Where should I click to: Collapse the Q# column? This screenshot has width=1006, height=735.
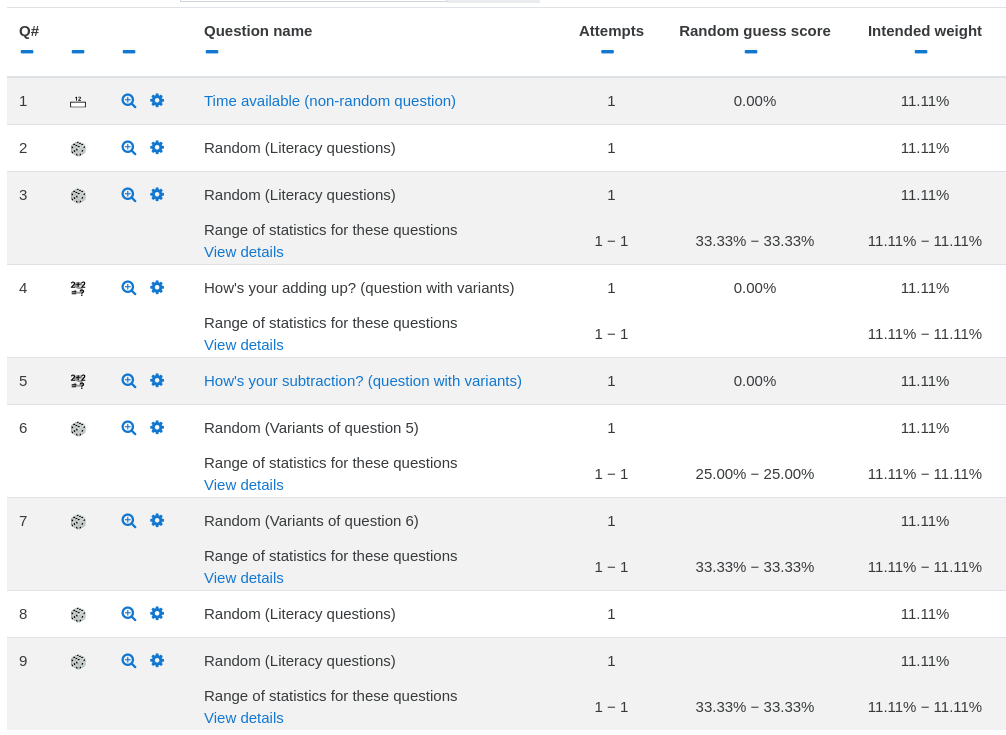pos(27,52)
